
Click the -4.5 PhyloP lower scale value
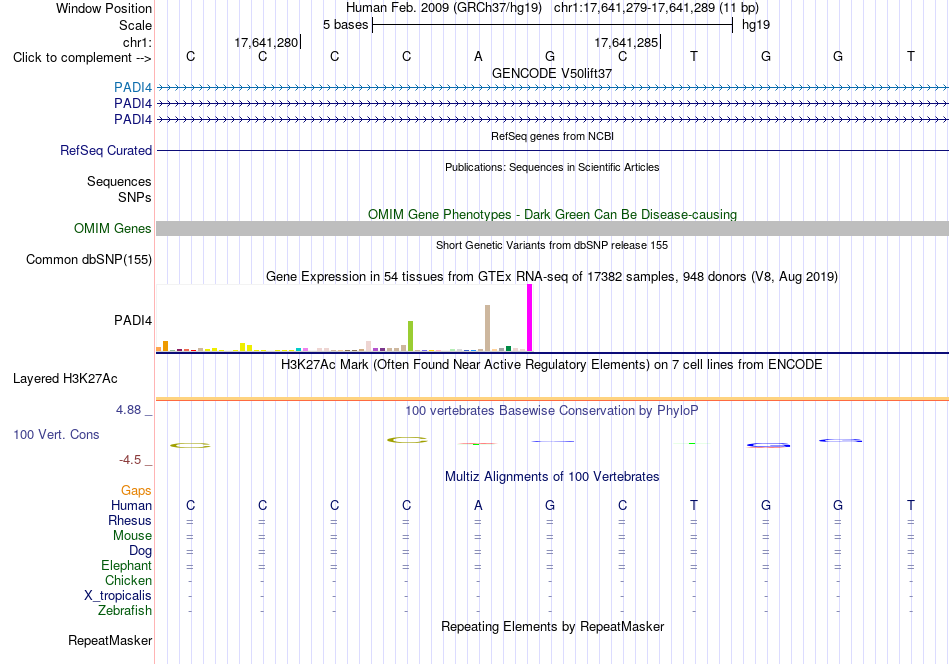(x=130, y=460)
